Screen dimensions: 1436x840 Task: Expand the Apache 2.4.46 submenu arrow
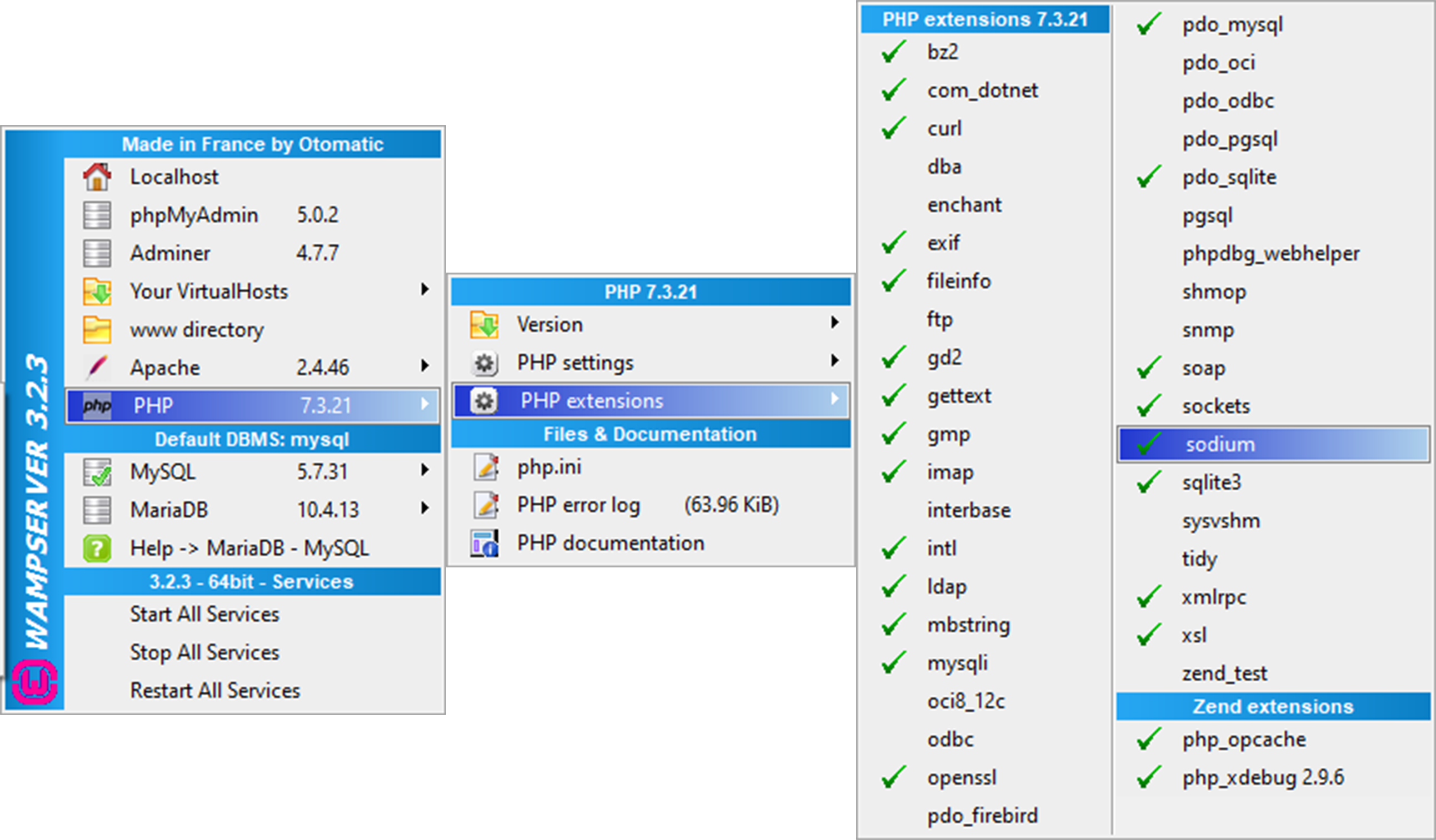(x=424, y=366)
